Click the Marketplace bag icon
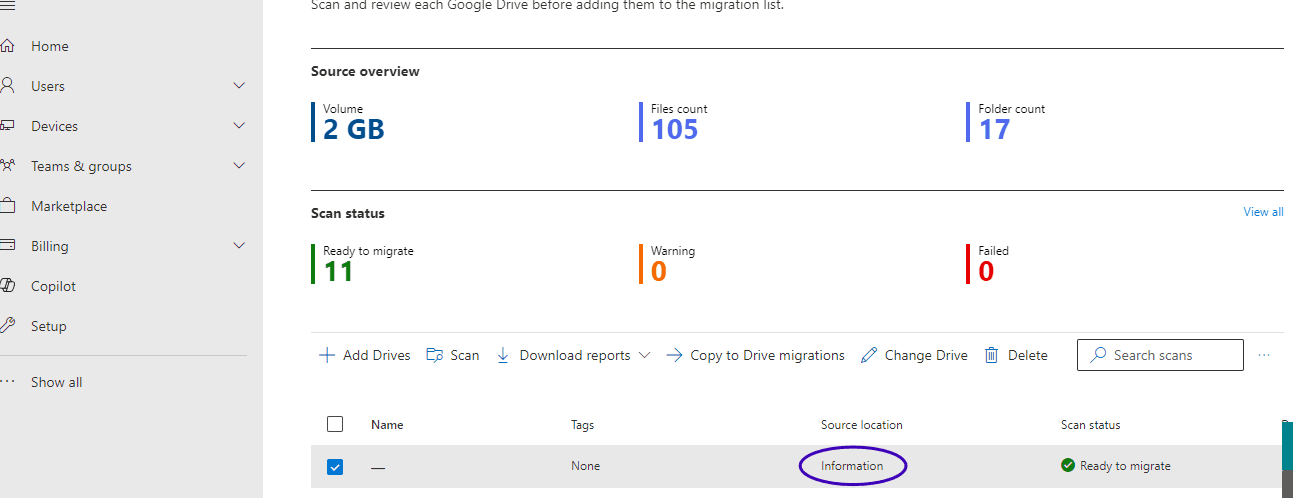Image resolution: width=1293 pixels, height=498 pixels. (x=8, y=206)
